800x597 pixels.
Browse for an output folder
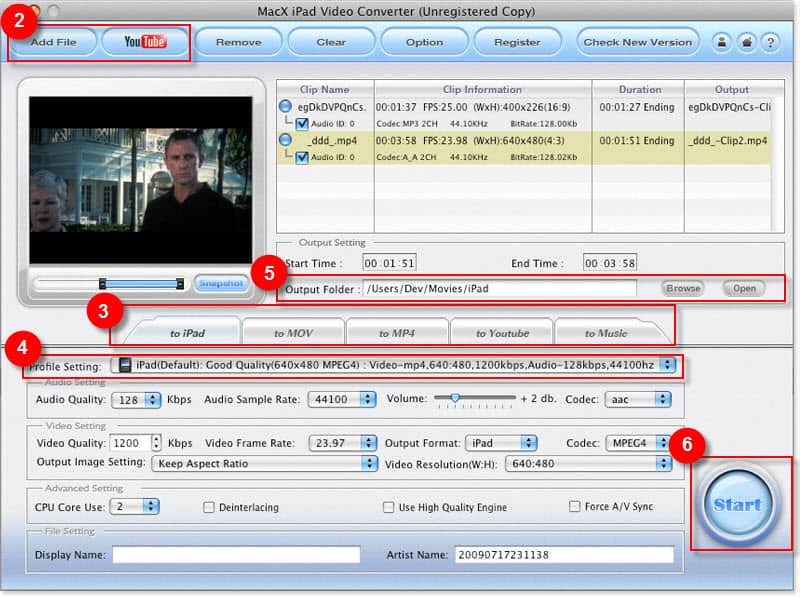[683, 288]
